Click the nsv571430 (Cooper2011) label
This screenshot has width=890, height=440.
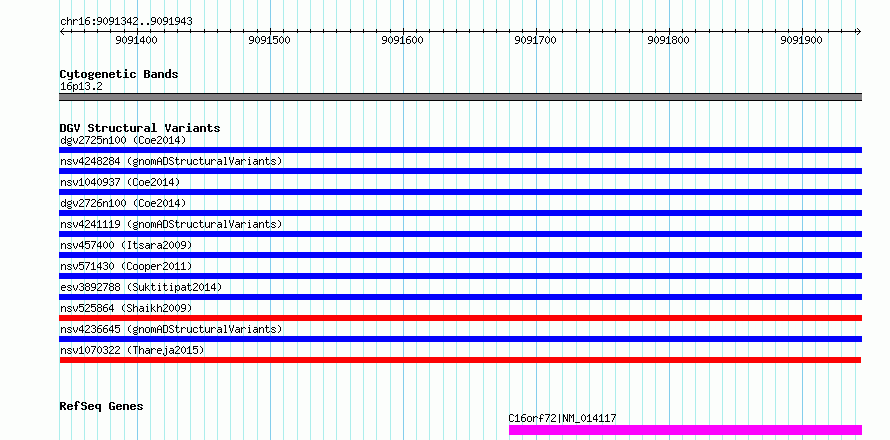[x=126, y=266]
